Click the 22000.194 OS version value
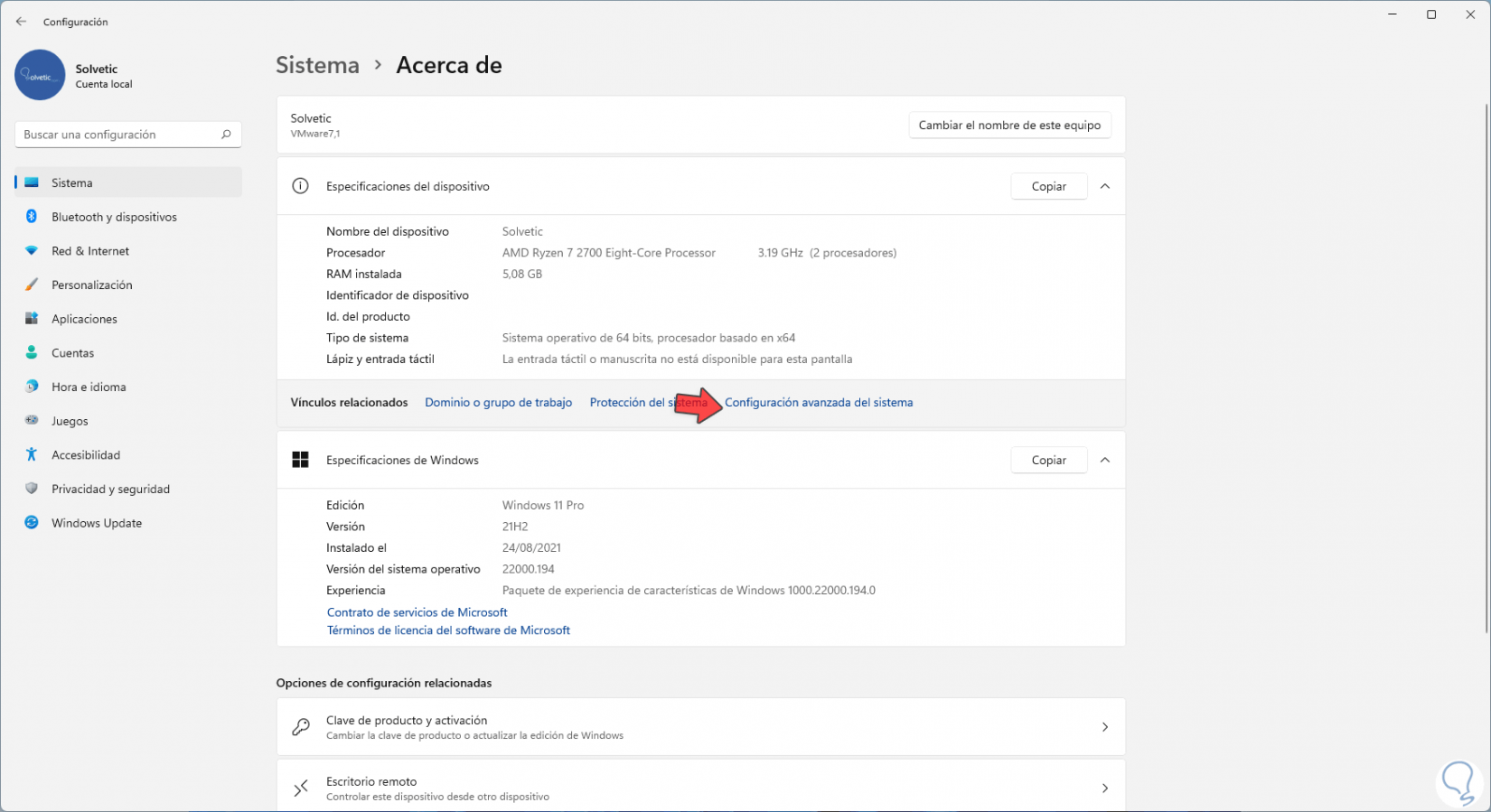This screenshot has height=812, width=1491. (x=529, y=569)
